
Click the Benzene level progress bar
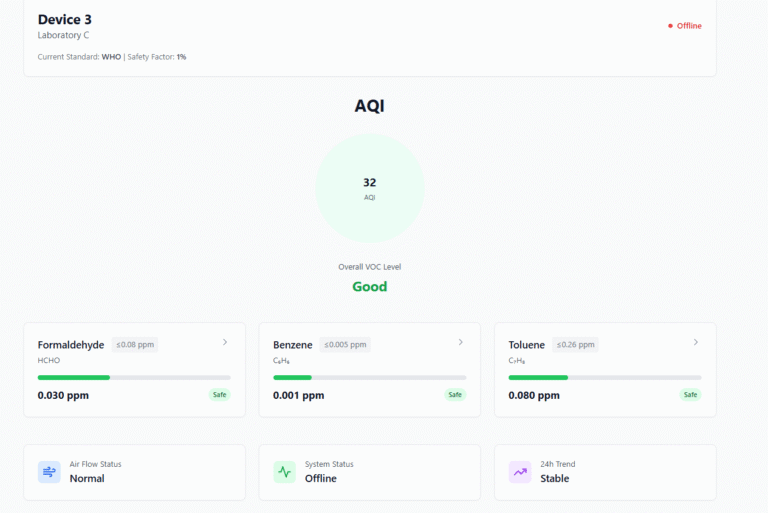pos(369,377)
